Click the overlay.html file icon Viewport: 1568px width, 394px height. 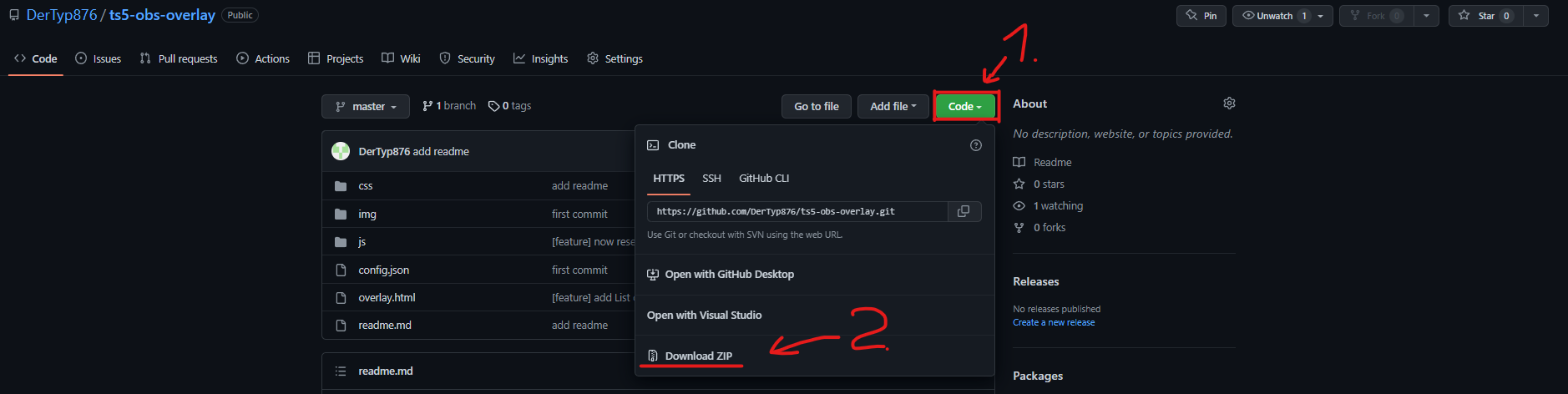coord(341,298)
